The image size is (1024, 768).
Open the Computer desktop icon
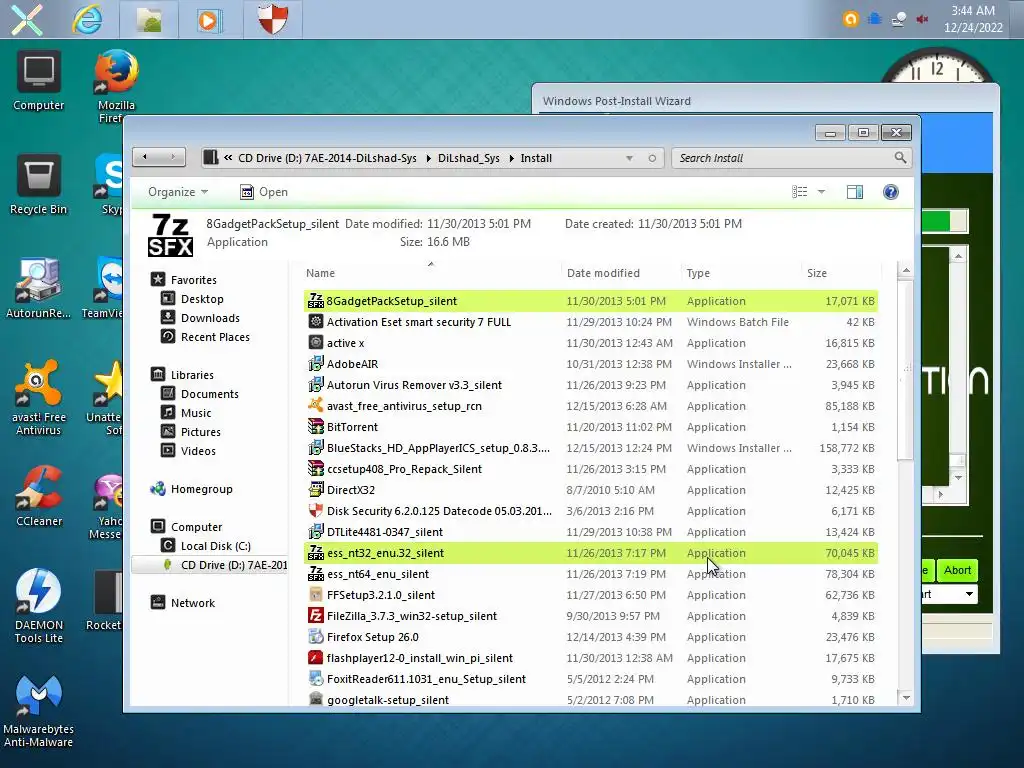39,80
